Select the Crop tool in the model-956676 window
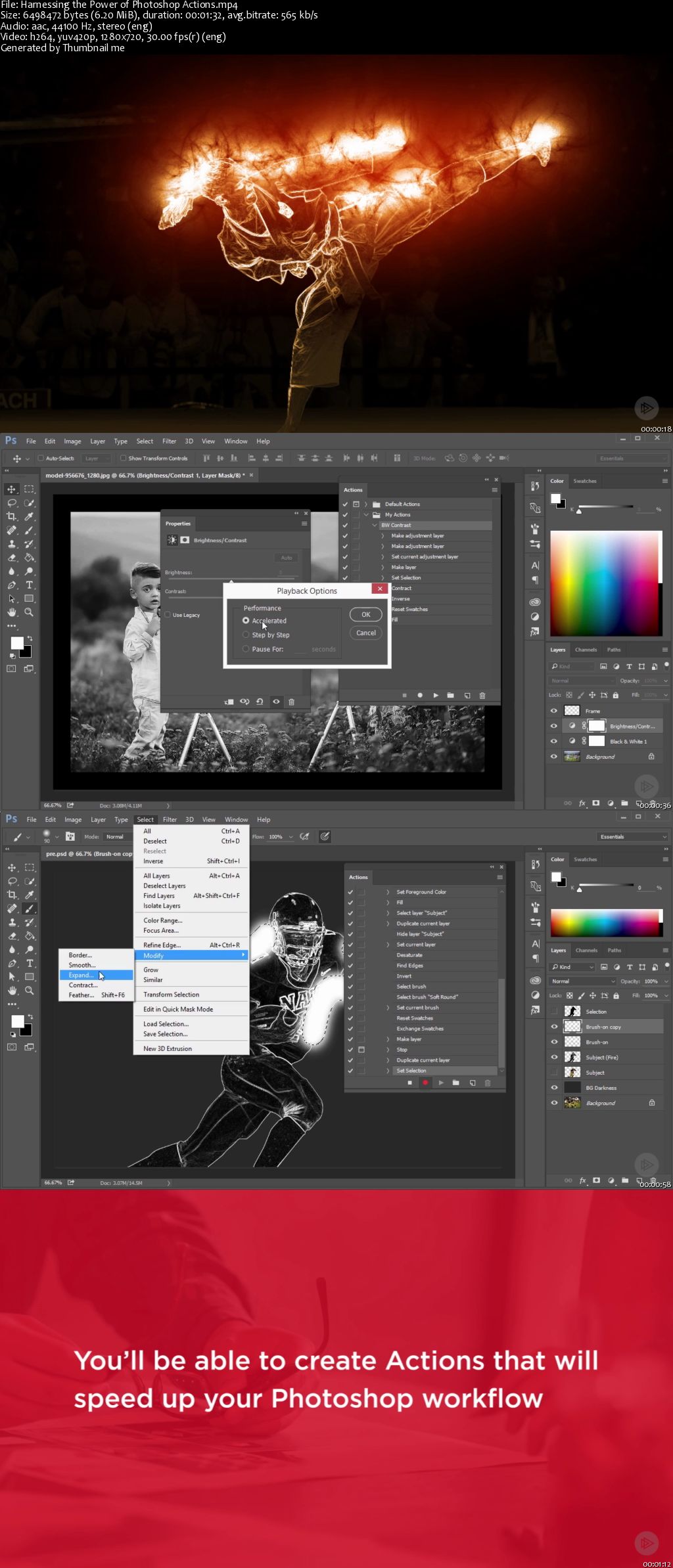 [x=12, y=516]
